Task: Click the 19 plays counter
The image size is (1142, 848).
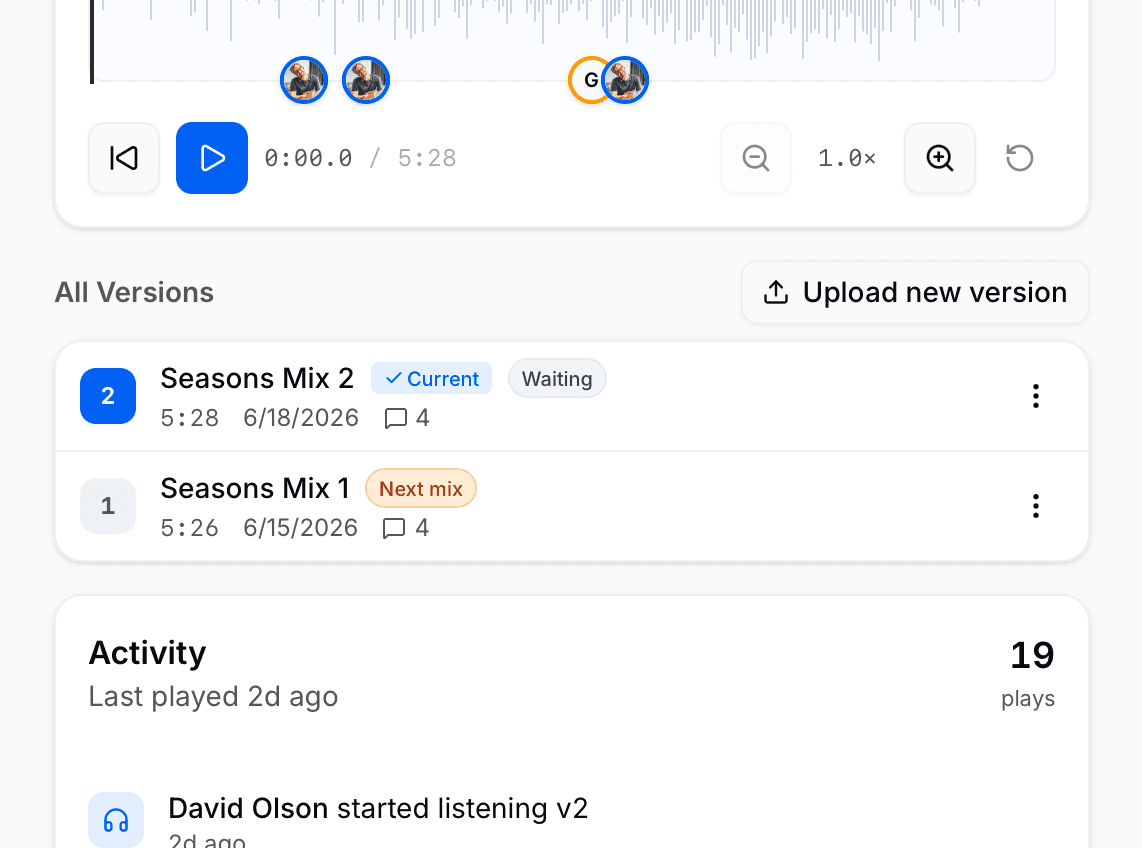Action: pos(1028,673)
